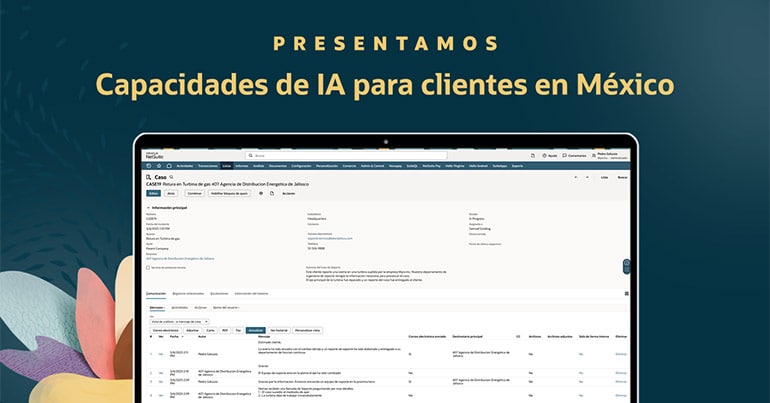Open the Comercio navigation menu

coord(349,166)
